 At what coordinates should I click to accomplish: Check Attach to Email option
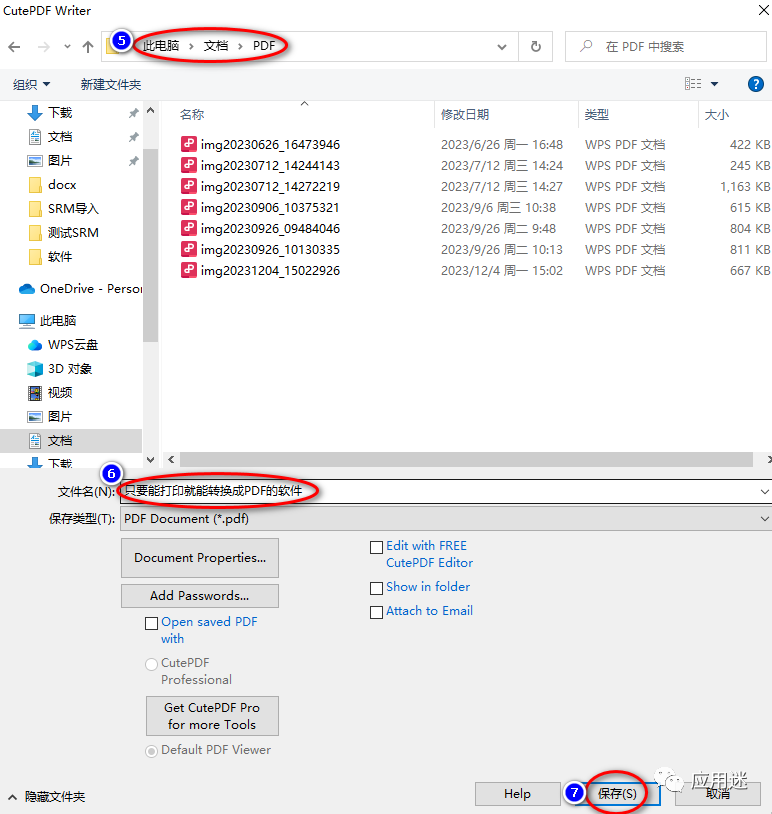click(376, 612)
